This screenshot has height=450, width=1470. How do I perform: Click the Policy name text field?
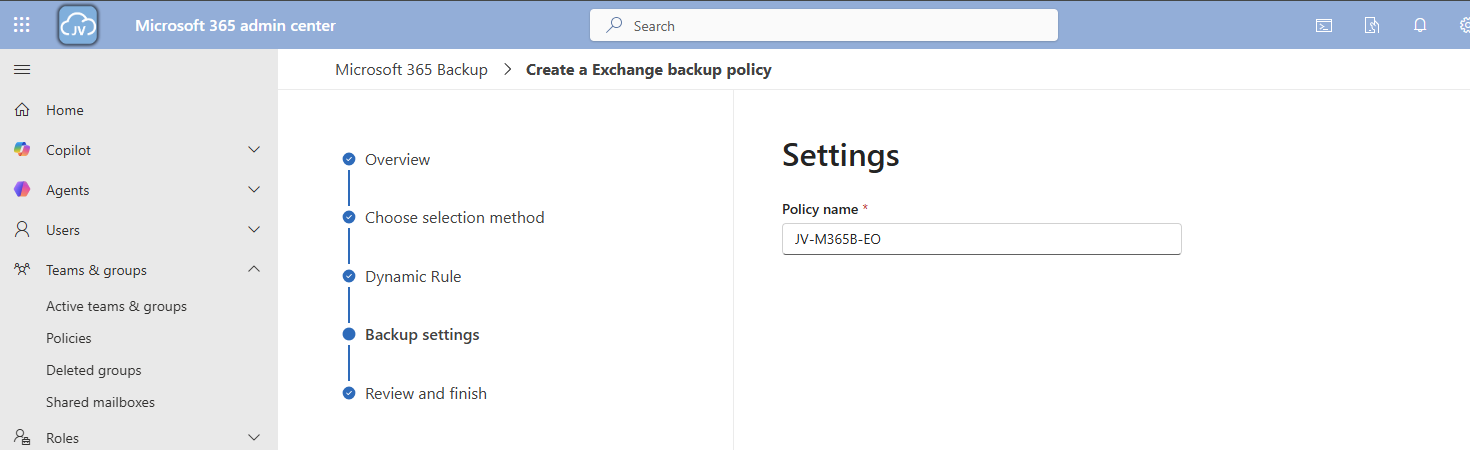point(981,239)
